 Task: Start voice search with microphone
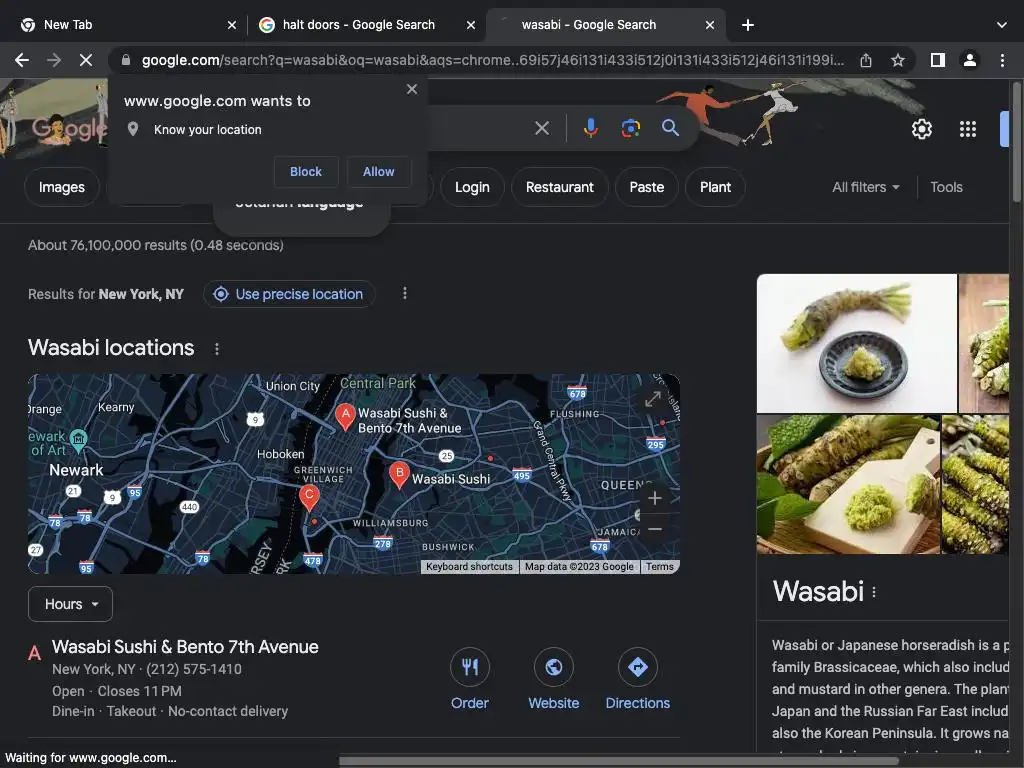click(590, 128)
